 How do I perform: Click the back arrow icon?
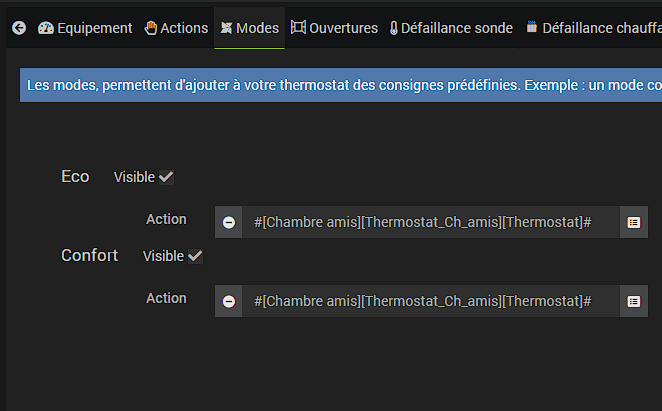pyautogui.click(x=19, y=28)
